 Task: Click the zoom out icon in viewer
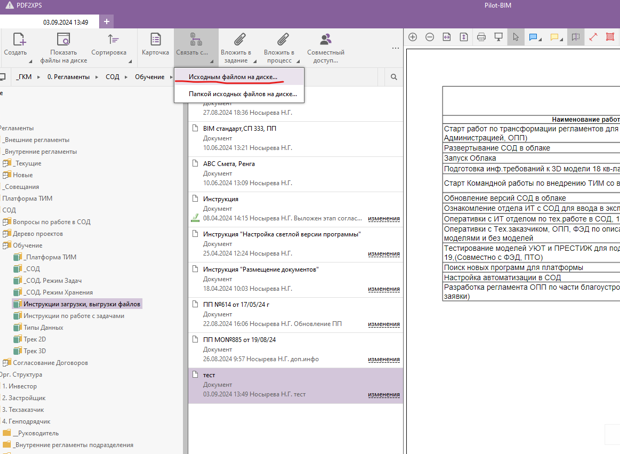(x=430, y=38)
